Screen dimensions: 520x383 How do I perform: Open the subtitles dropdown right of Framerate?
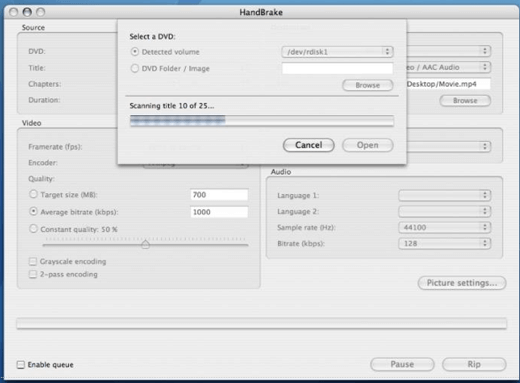[448, 146]
